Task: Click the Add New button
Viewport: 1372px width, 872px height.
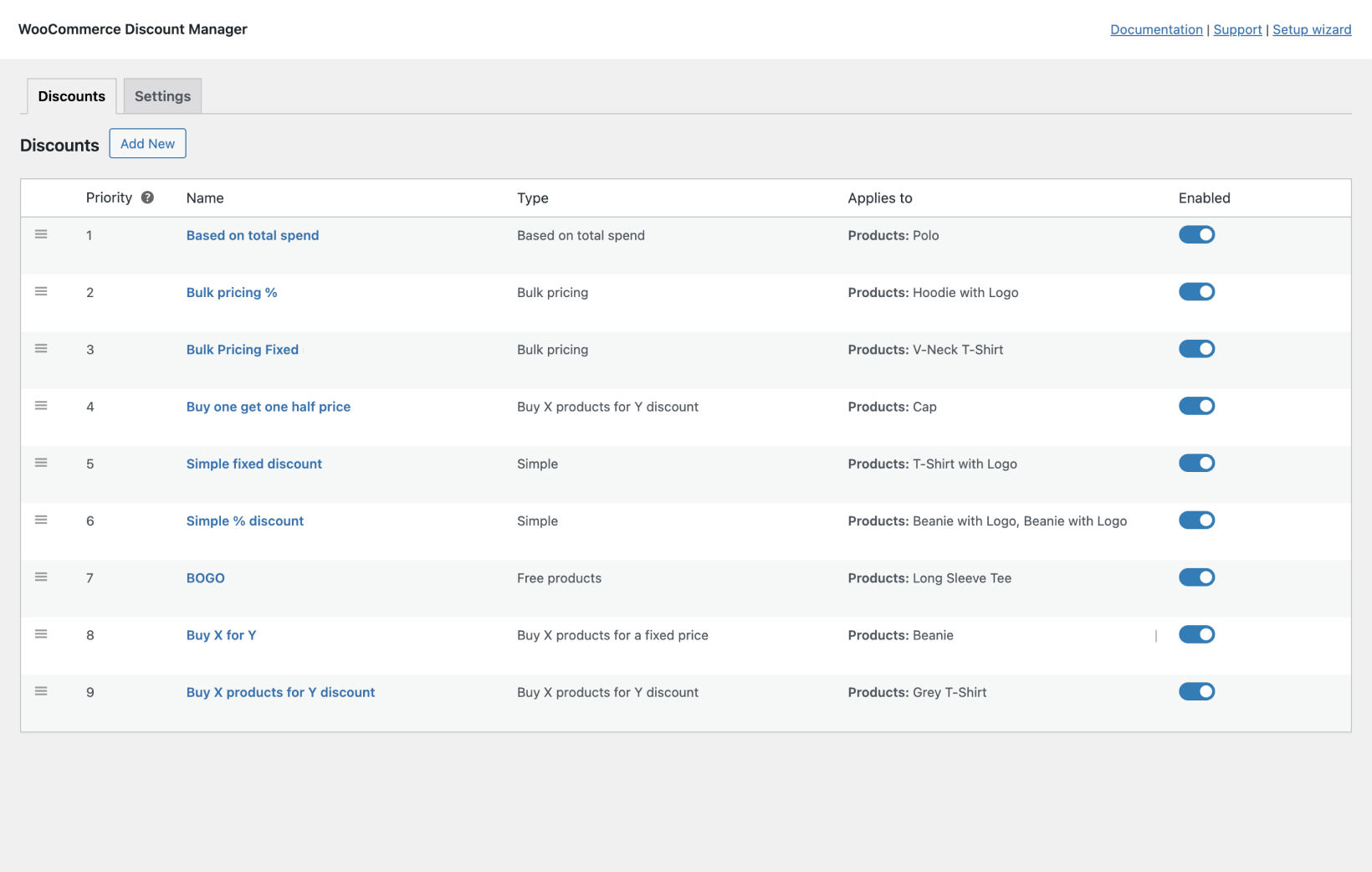Action: 147,143
